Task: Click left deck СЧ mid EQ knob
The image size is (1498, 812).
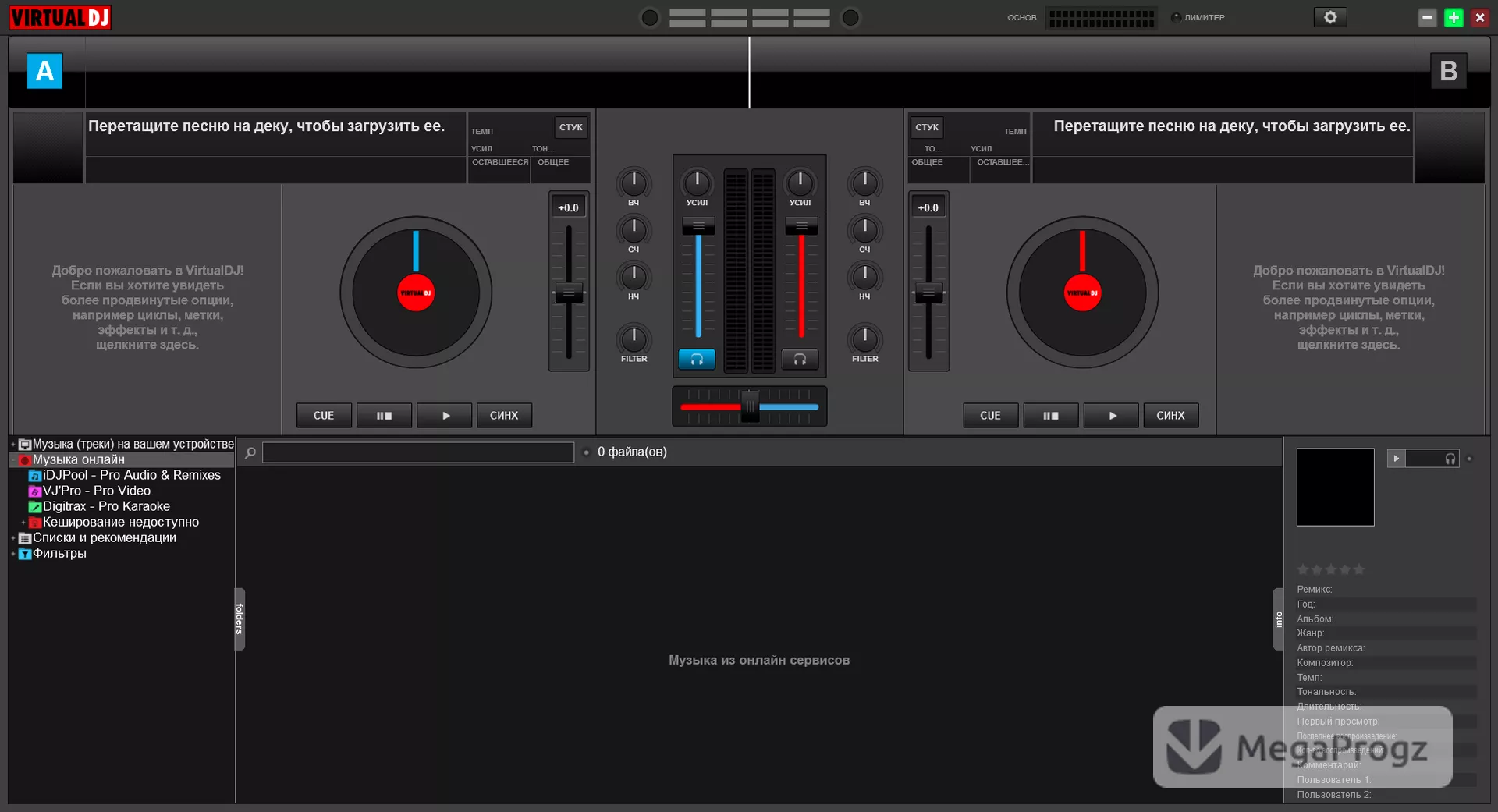Action: click(x=634, y=229)
